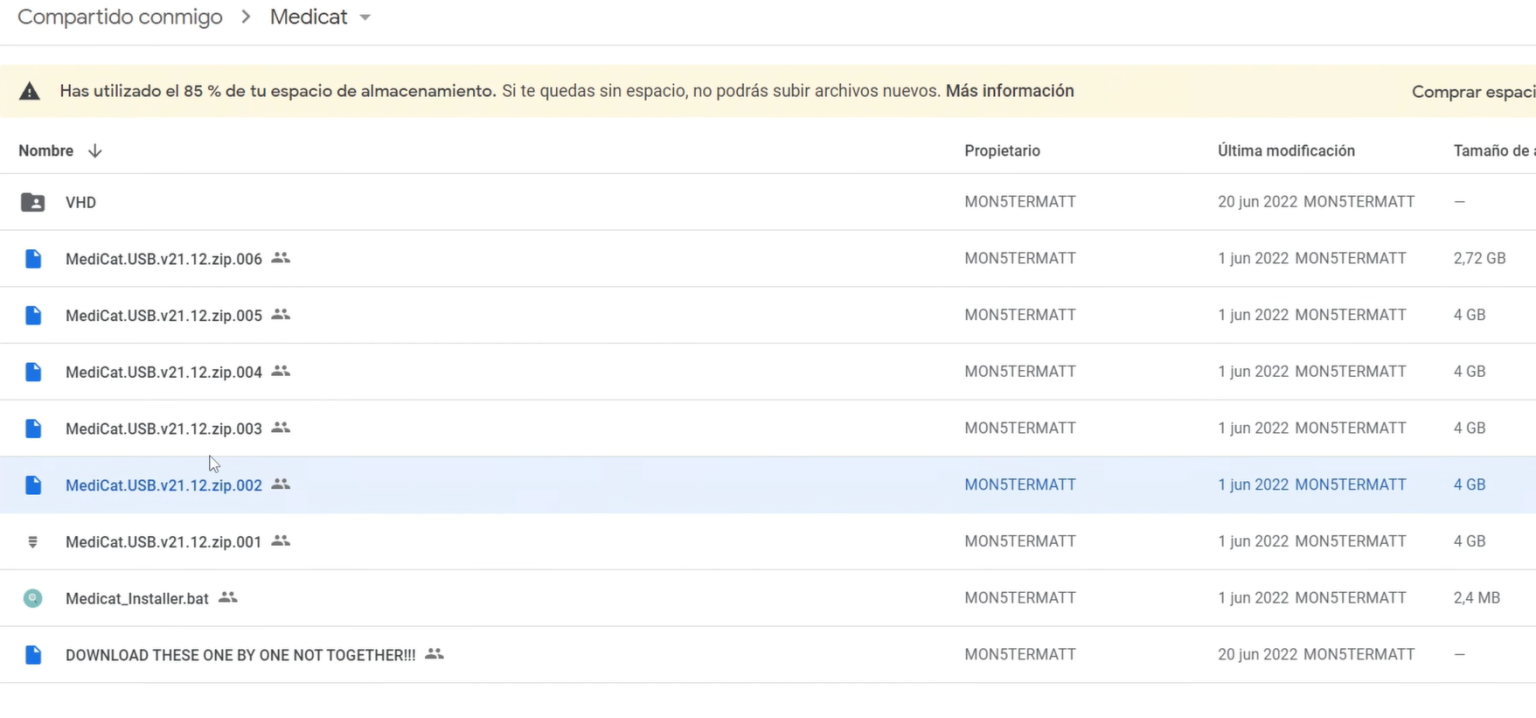The image size is (1536, 718).
Task: Expand the breadcrumb chevron after Compartido conmigo
Action: point(246,17)
